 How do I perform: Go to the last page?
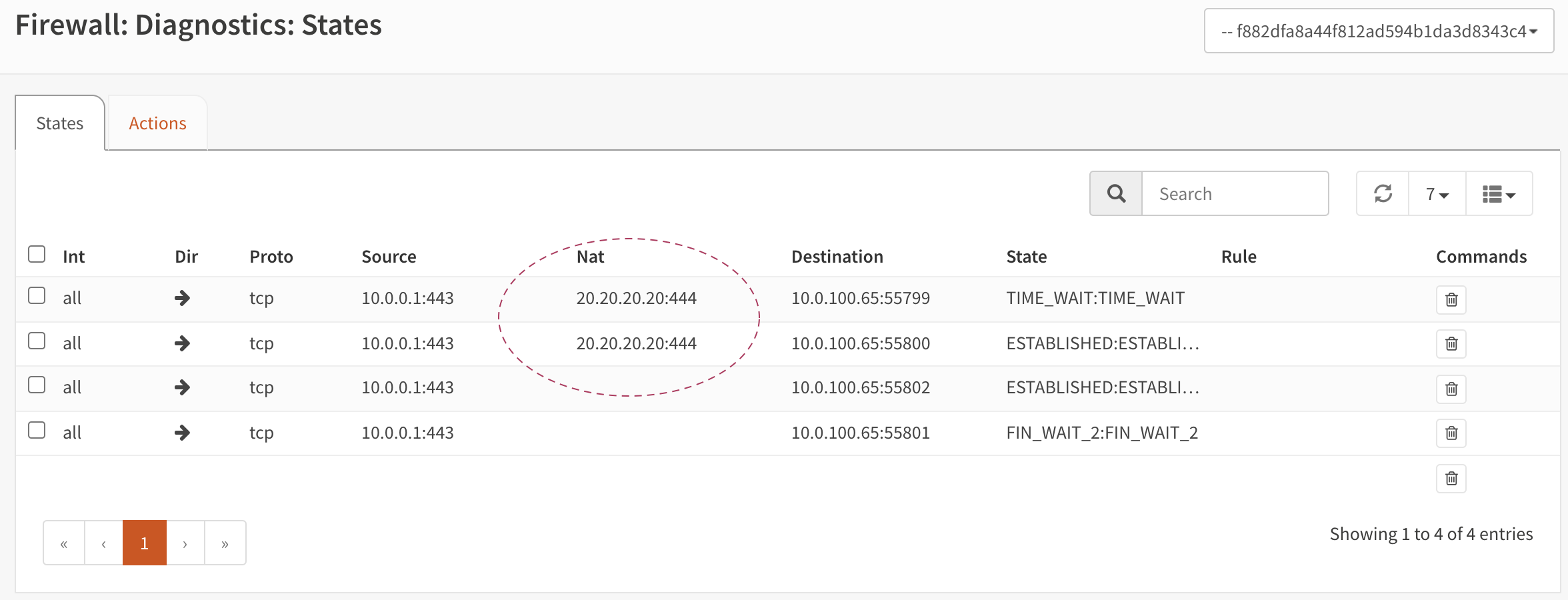[225, 543]
